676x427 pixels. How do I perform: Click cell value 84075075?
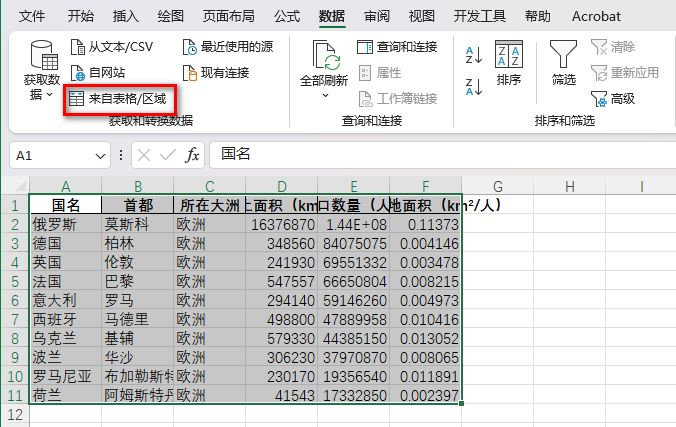354,243
